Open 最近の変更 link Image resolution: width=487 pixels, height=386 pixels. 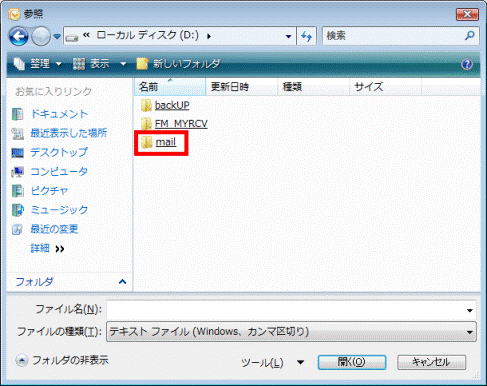(x=54, y=229)
